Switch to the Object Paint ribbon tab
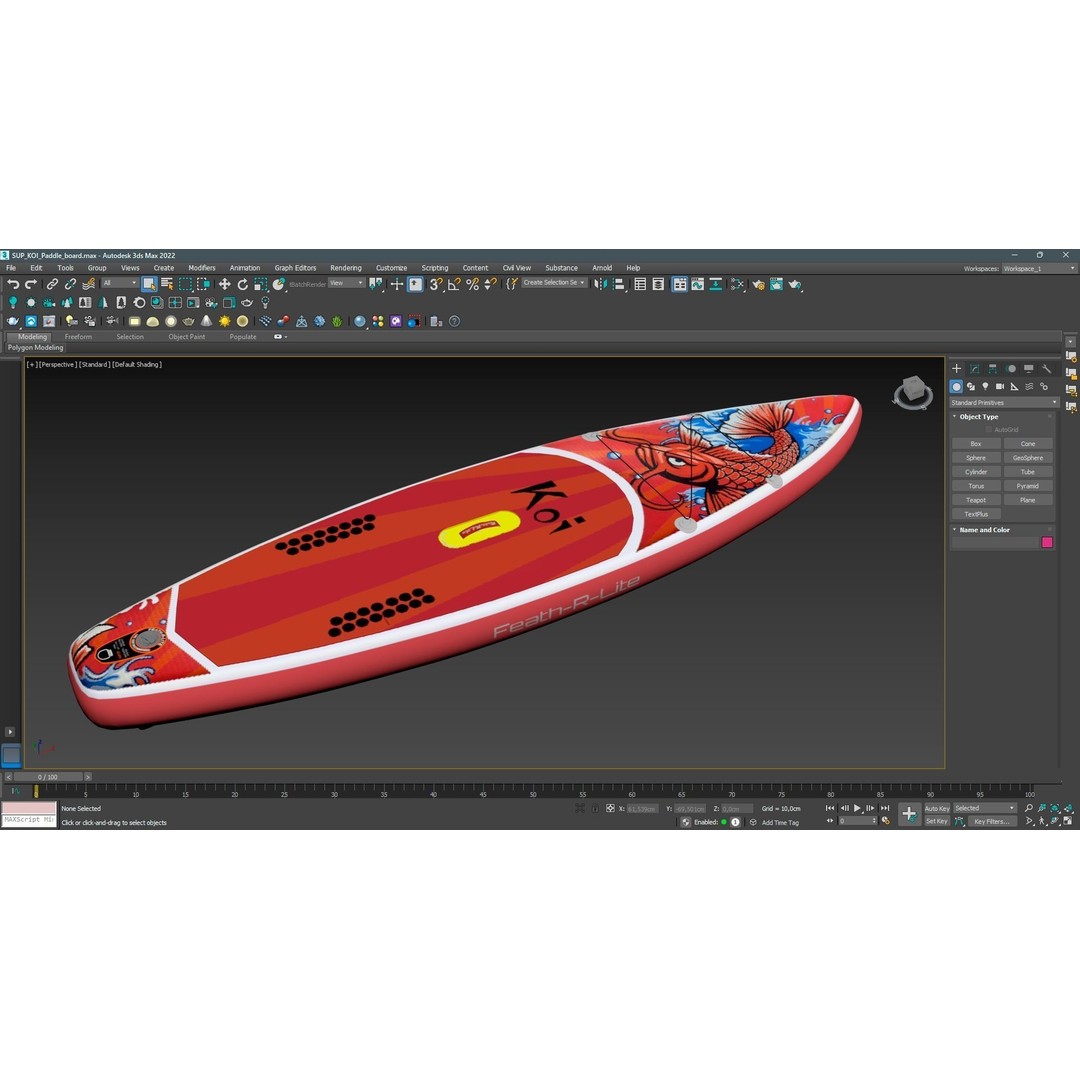This screenshot has width=1080, height=1080. click(x=187, y=337)
